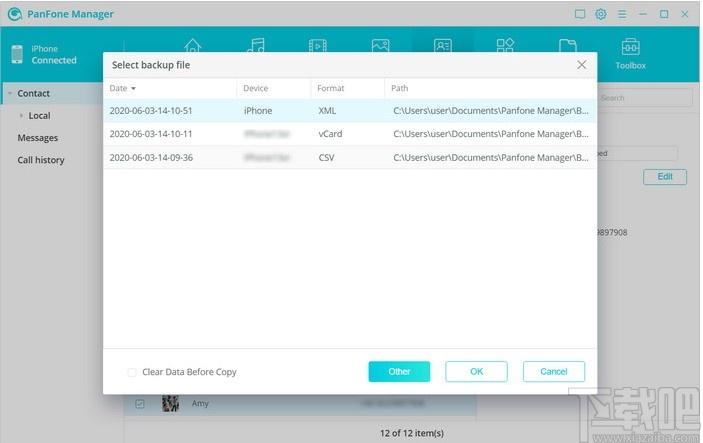Toggle the checkbox next to Amy
The height and width of the screenshot is (443, 703).
[x=140, y=404]
